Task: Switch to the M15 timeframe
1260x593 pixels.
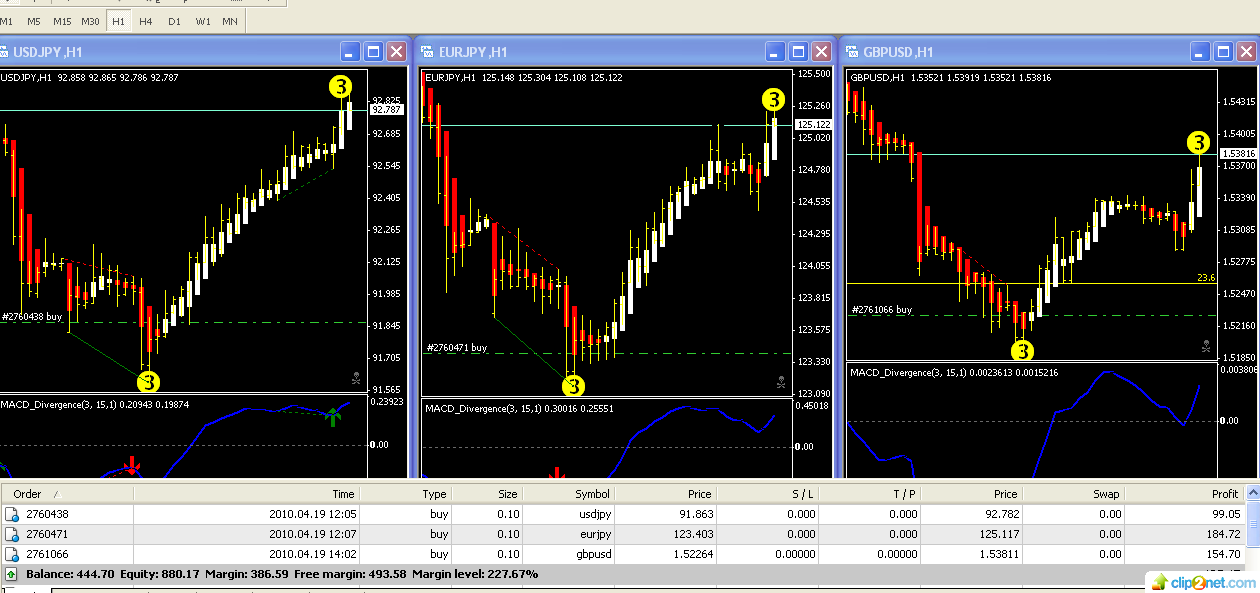Action: [62, 21]
